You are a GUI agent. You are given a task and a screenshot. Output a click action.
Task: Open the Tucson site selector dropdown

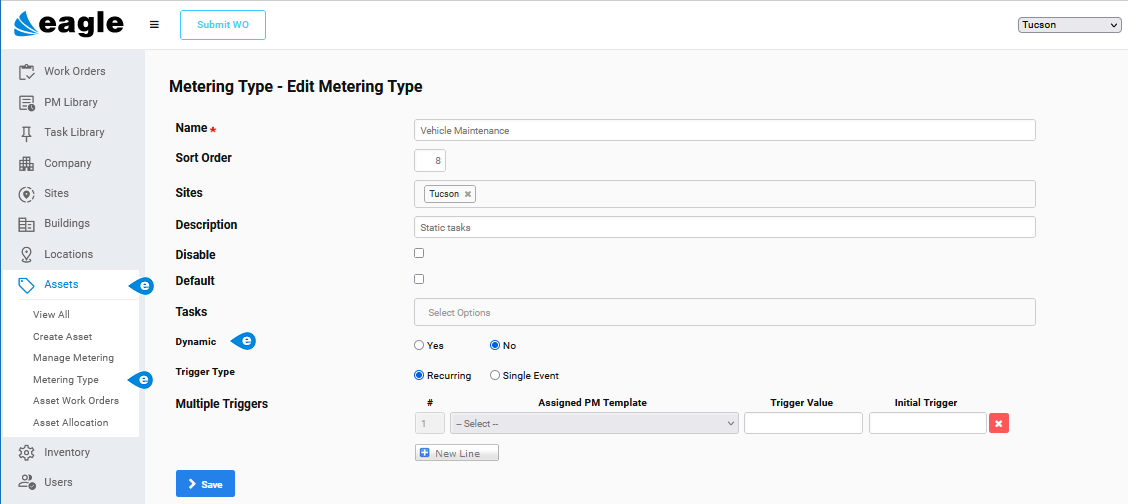(x=1069, y=26)
